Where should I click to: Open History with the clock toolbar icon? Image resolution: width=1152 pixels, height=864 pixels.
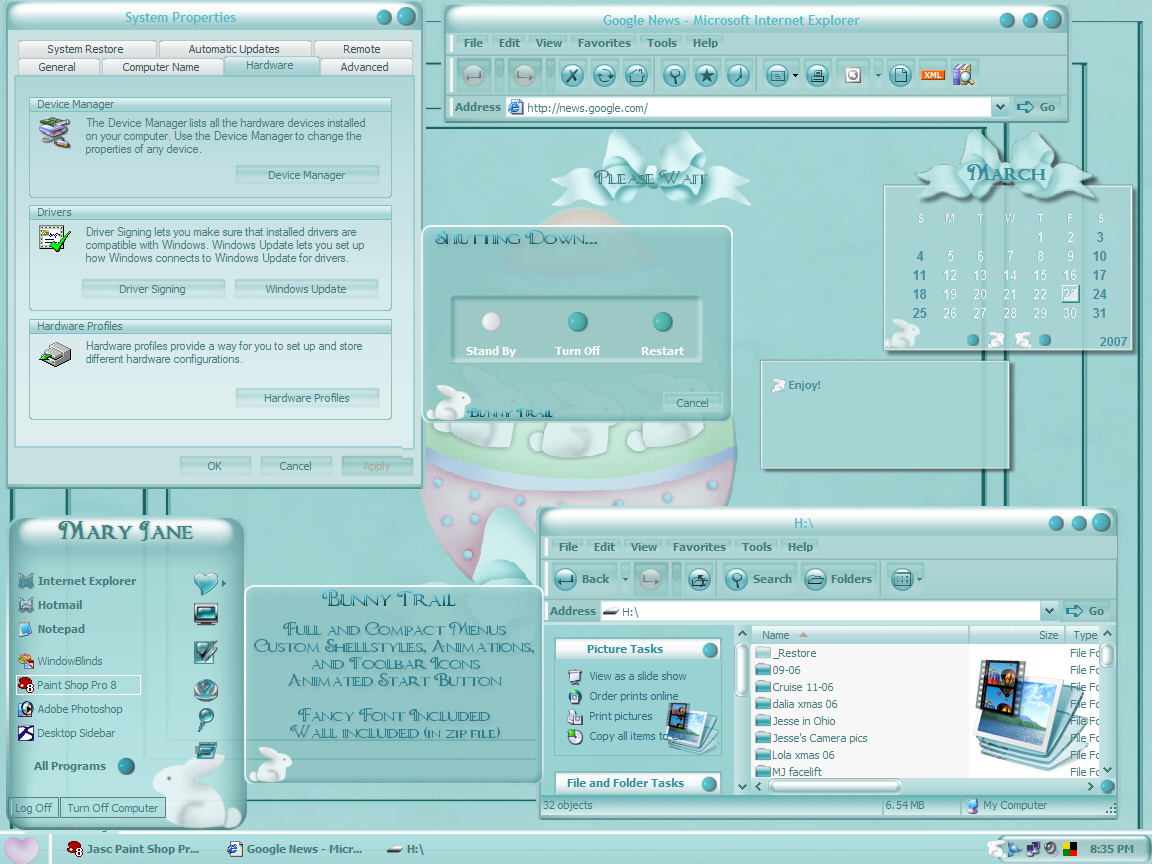(x=738, y=75)
